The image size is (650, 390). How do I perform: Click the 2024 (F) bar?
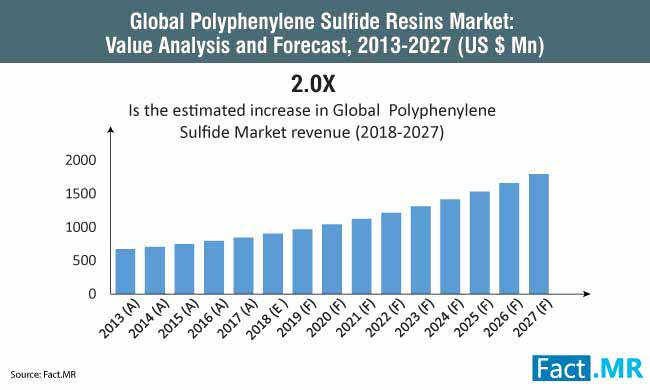(450, 247)
